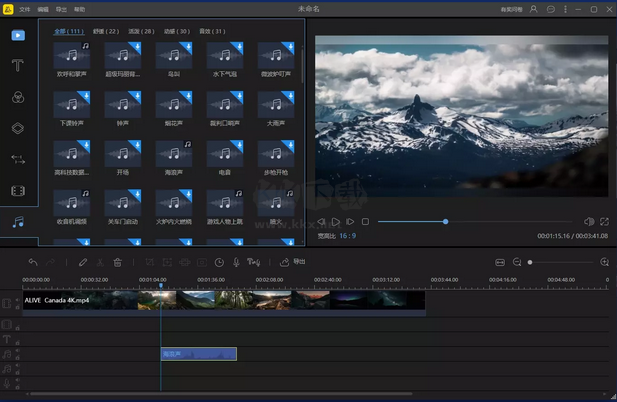Image resolution: width=617 pixels, height=402 pixels.
Task: Click the delete trash icon in timeline toolbar
Action: (x=118, y=262)
